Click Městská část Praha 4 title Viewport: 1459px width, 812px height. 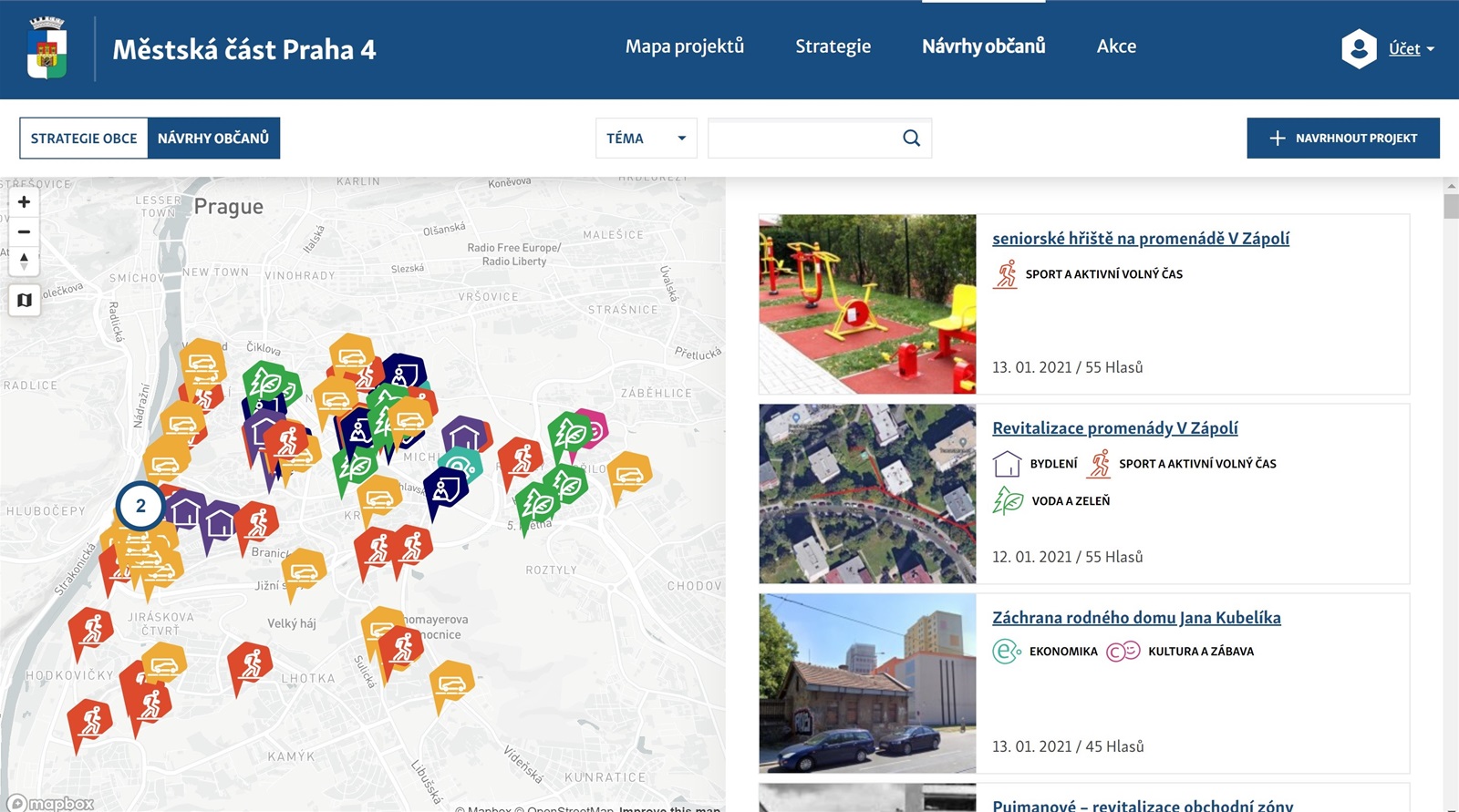pos(244,49)
